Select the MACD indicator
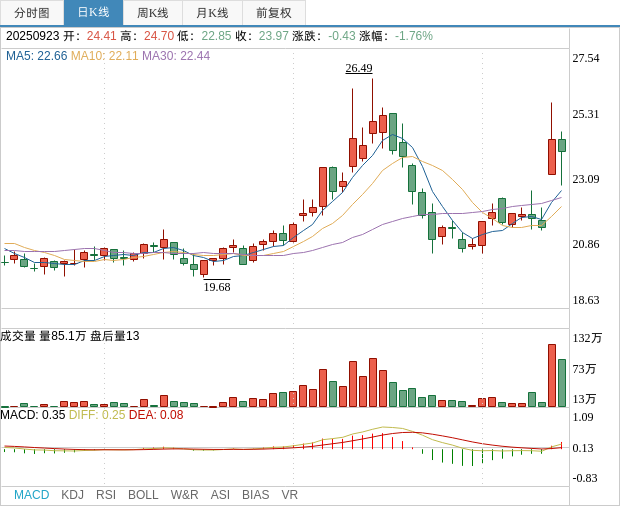This screenshot has width=620, height=506. (x=32, y=495)
